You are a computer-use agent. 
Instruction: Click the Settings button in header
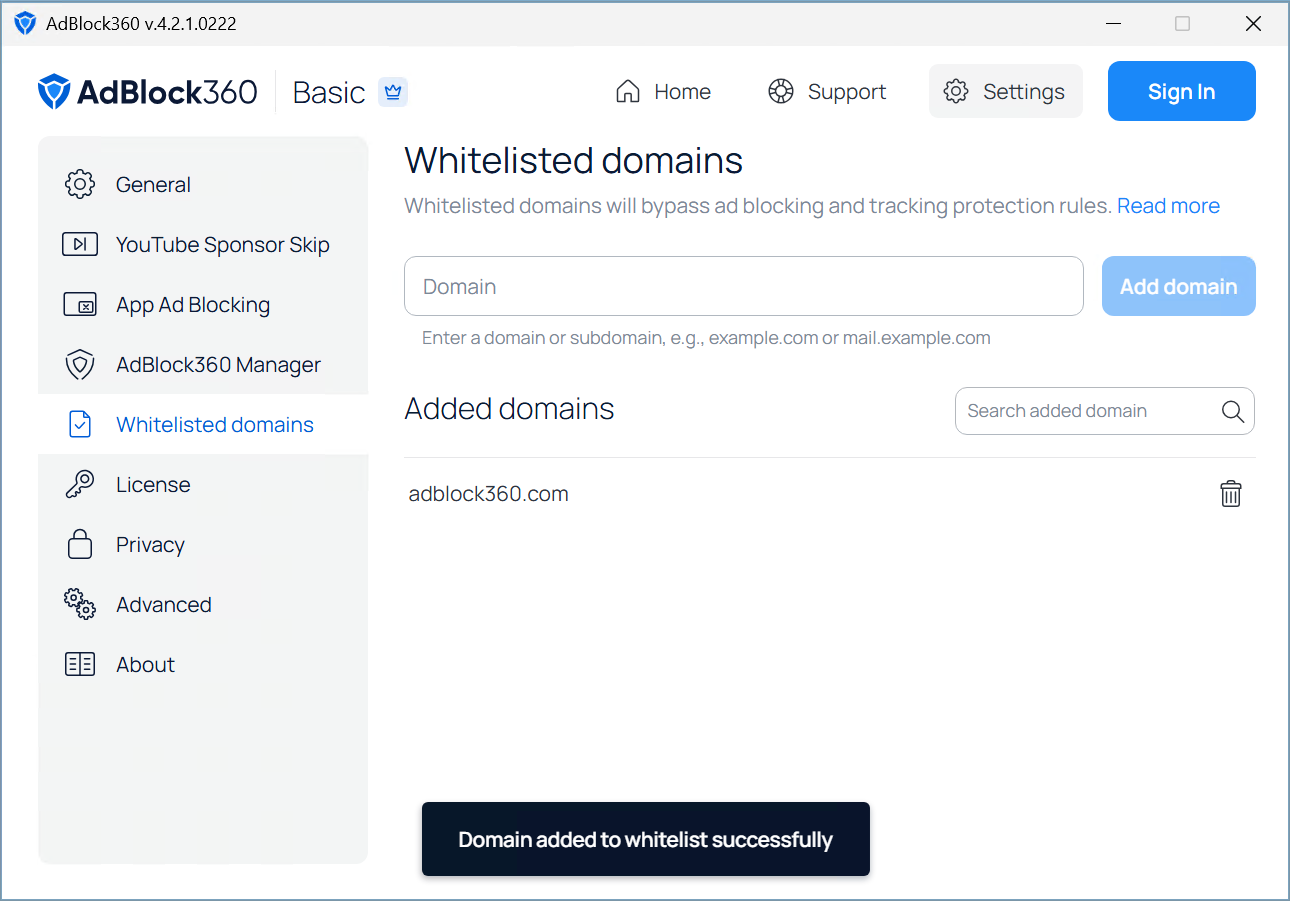point(1006,91)
